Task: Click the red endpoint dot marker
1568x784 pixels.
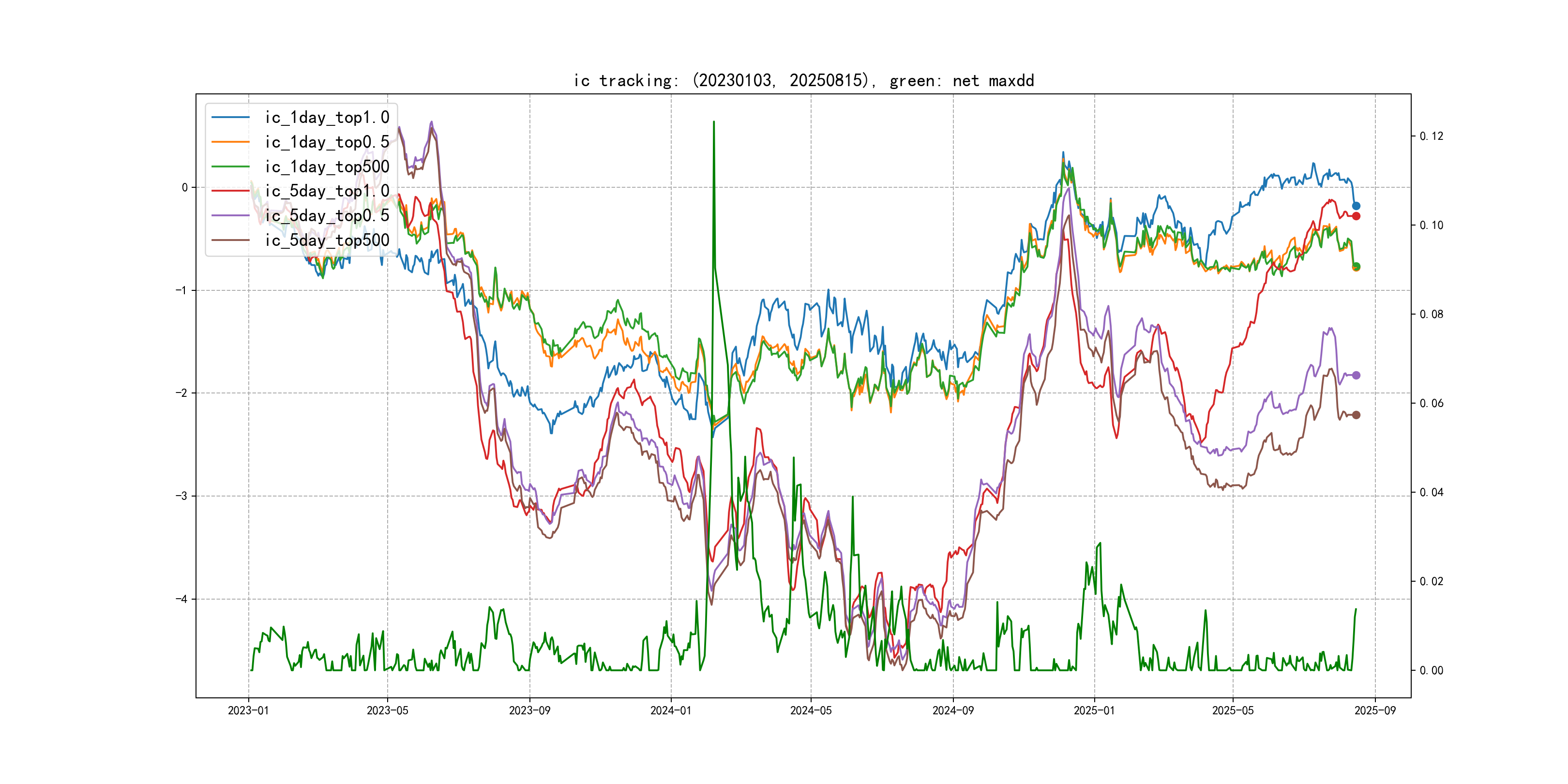Action: [x=1356, y=216]
